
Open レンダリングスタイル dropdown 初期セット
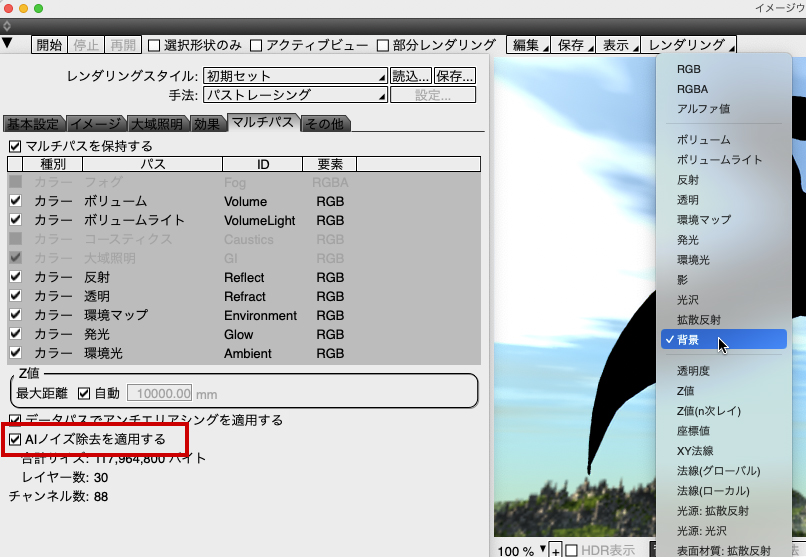pyautogui.click(x=295, y=76)
